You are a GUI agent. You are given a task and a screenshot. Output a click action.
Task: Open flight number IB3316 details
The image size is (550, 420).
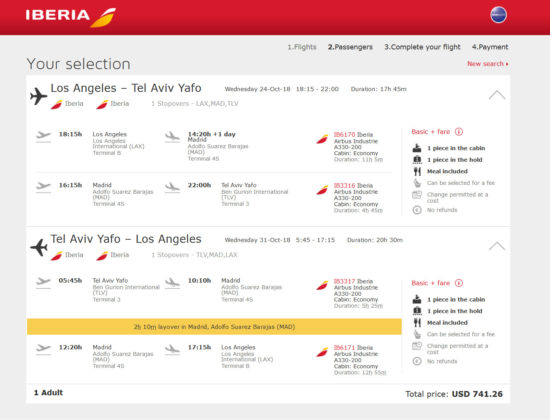coord(344,185)
